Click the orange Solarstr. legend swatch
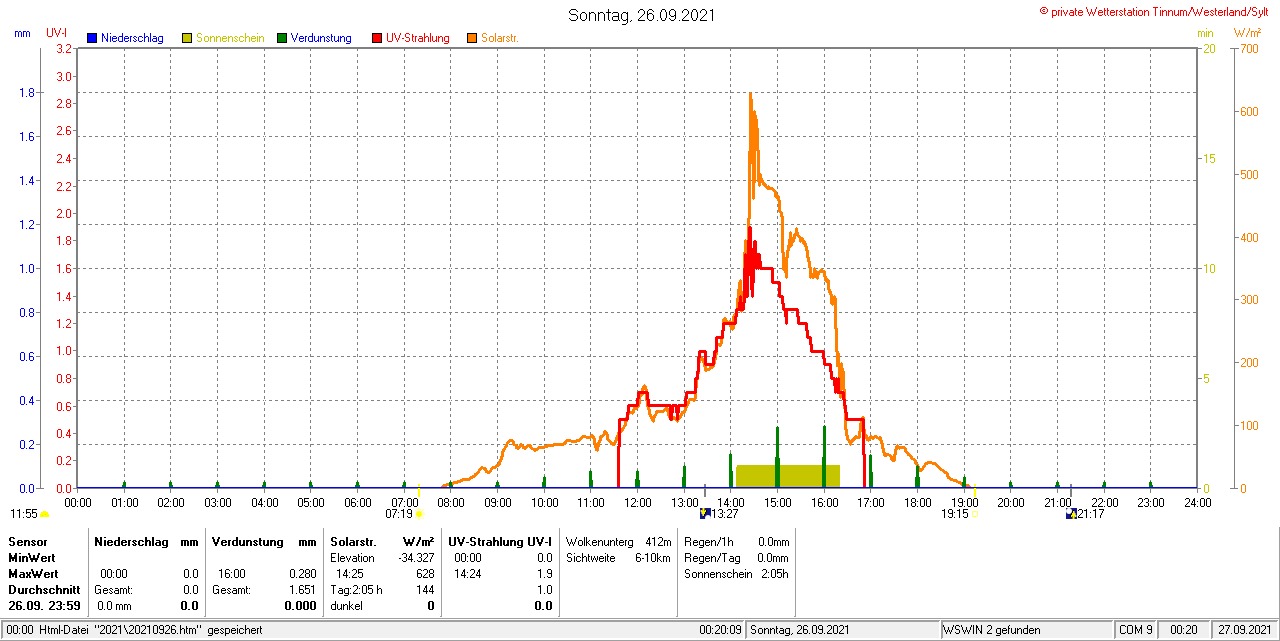Viewport: 1280px width, 641px height. pyautogui.click(x=472, y=38)
